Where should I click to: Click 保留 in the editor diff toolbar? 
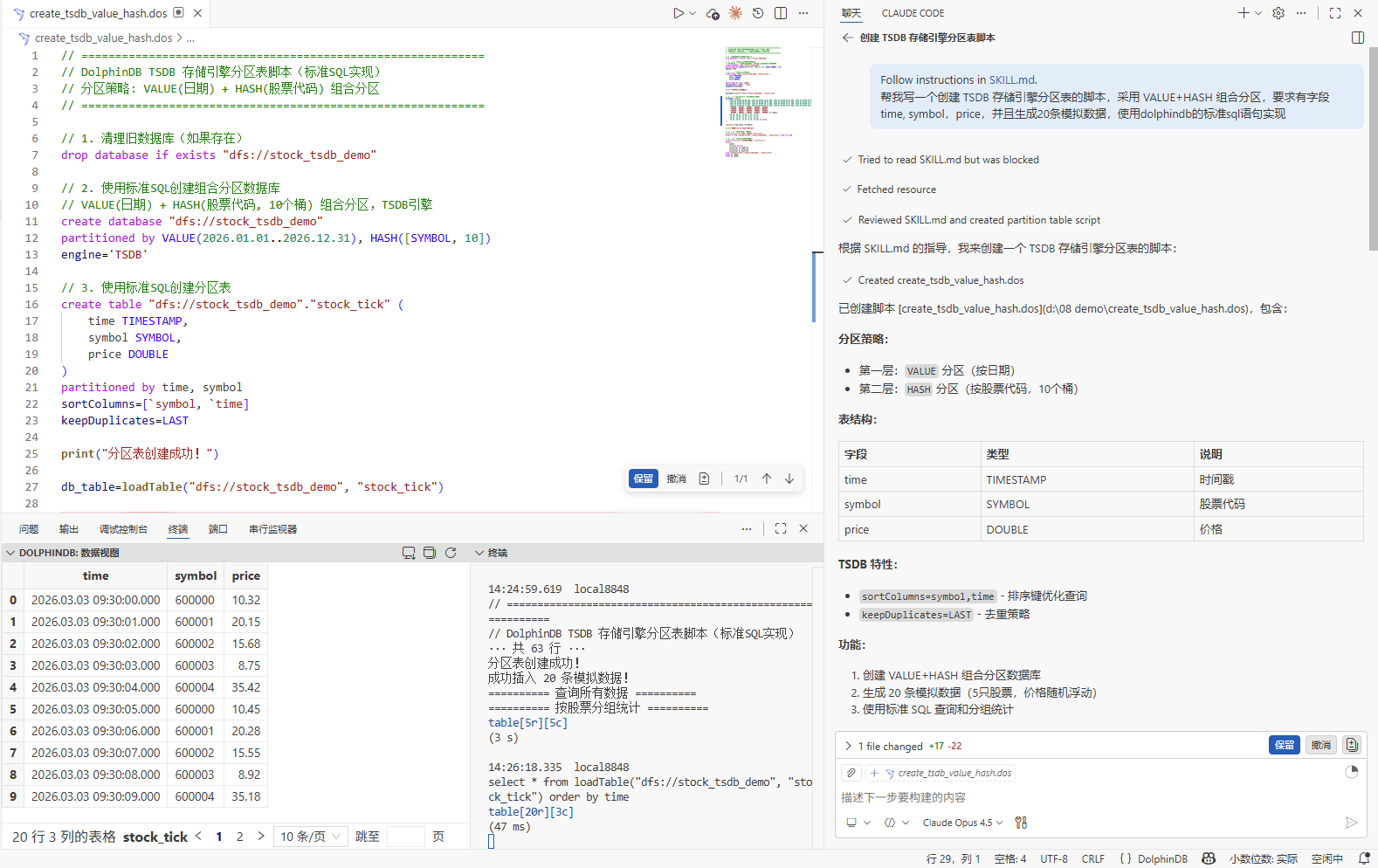(x=644, y=479)
